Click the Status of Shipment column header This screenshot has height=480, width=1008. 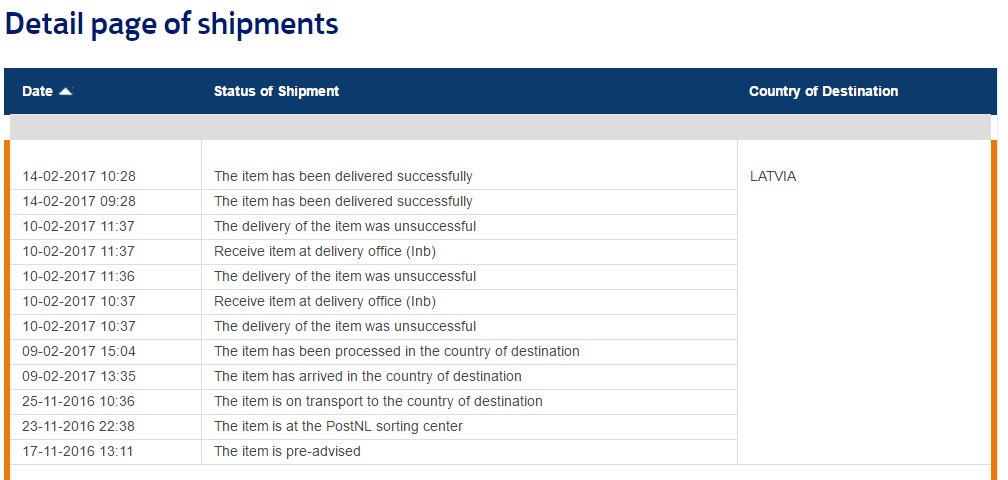tap(276, 91)
